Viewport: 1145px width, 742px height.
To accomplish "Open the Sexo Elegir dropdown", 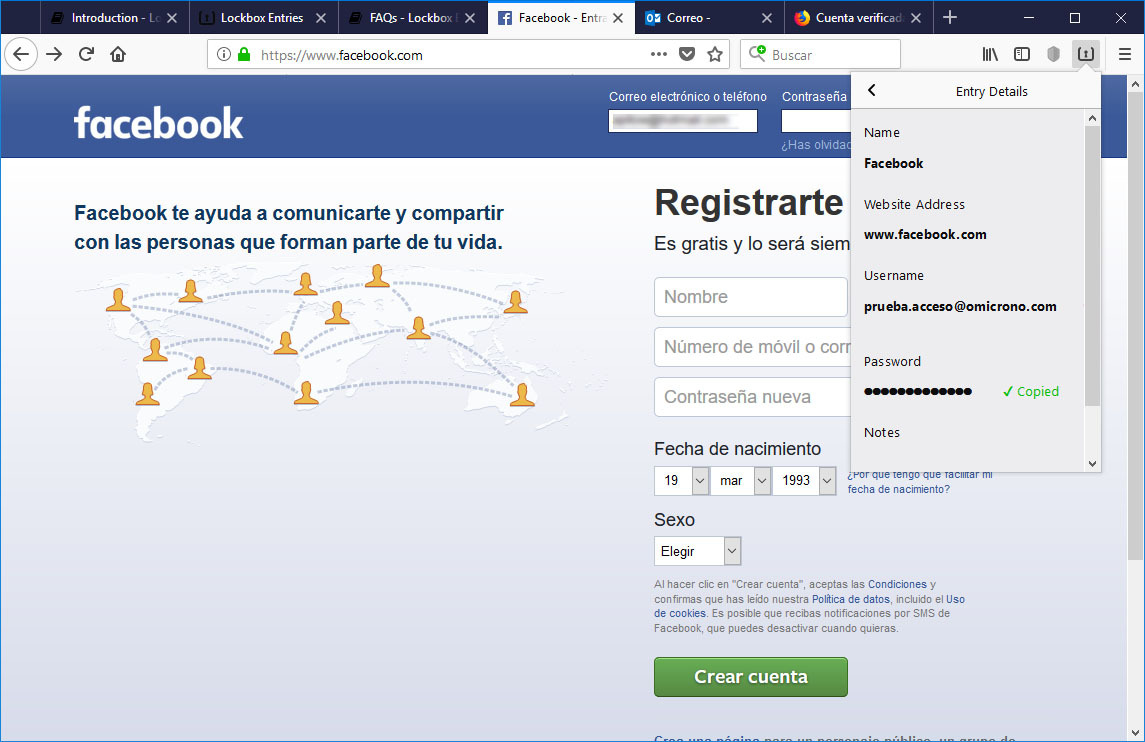I will click(x=697, y=551).
